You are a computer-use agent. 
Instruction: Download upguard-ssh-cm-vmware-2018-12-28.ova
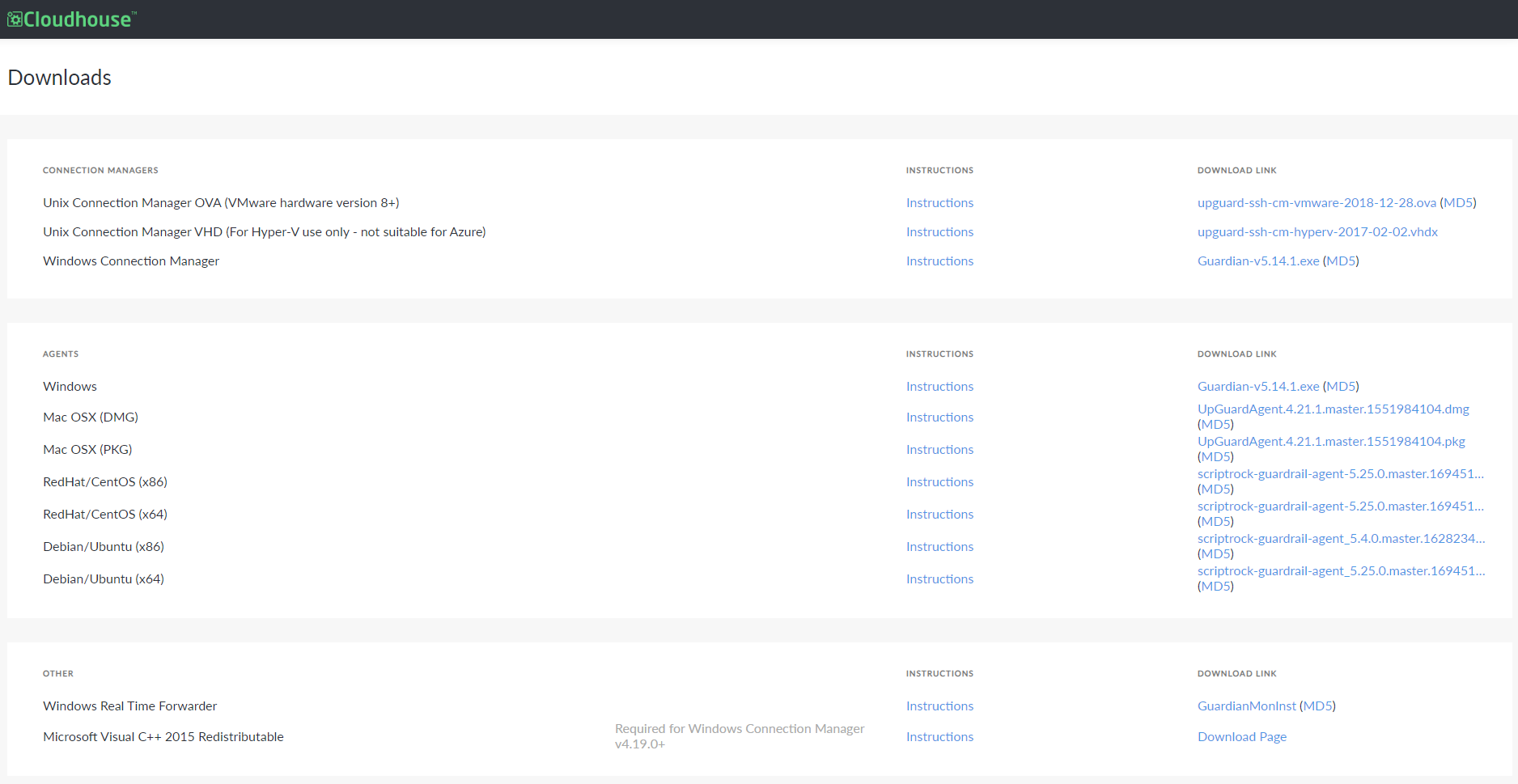1317,203
